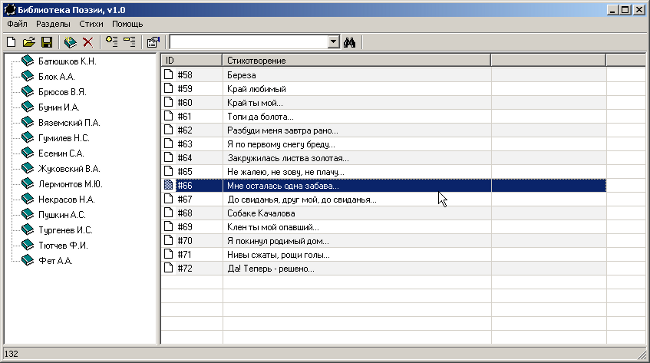Select Есенин С.А. in the author tree
Image resolution: width=650 pixels, height=363 pixels.
pyautogui.click(x=61, y=153)
